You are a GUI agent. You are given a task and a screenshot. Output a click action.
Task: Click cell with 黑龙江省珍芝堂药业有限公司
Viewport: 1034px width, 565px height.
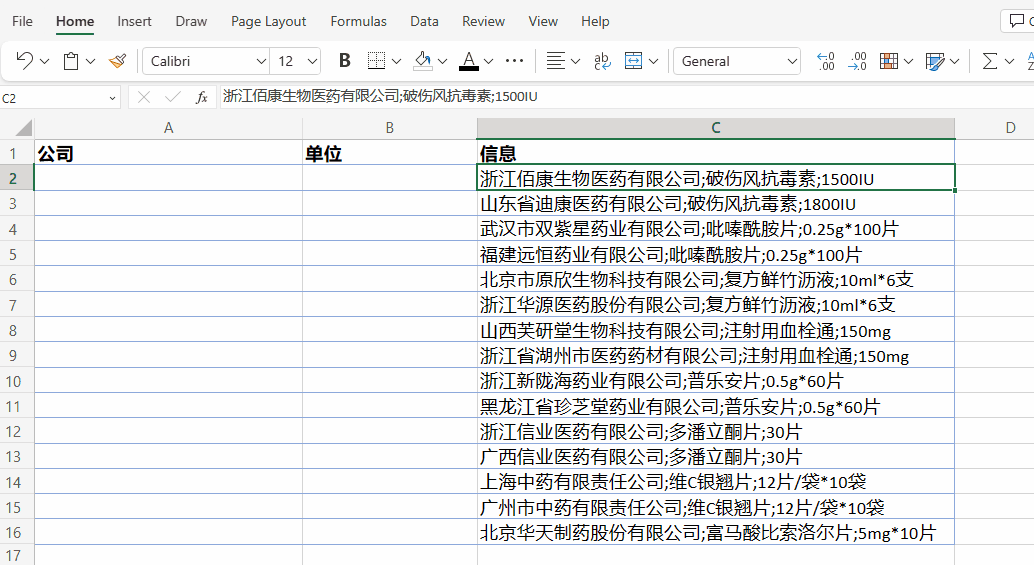click(x=715, y=407)
